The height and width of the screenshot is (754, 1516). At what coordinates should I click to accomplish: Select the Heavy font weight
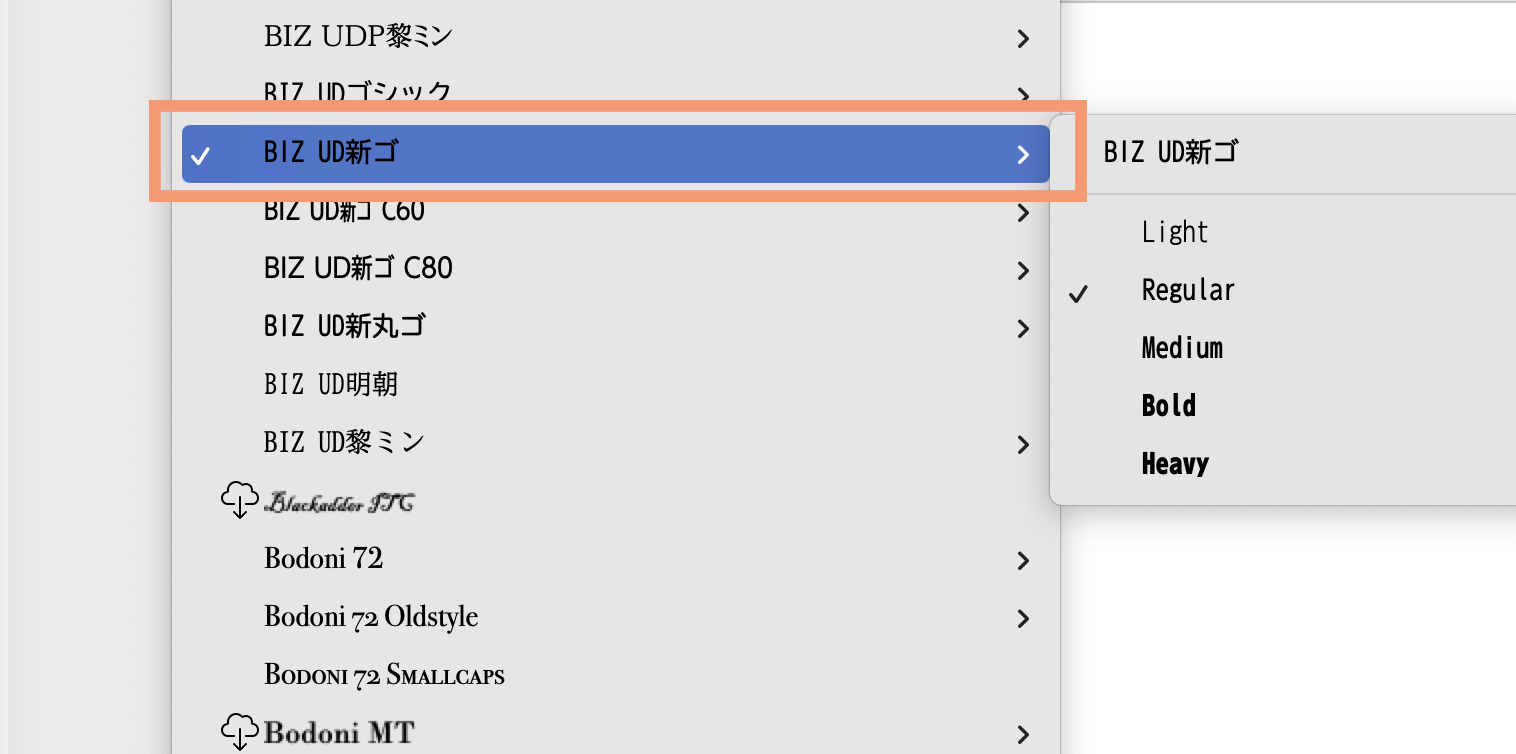(x=1175, y=463)
